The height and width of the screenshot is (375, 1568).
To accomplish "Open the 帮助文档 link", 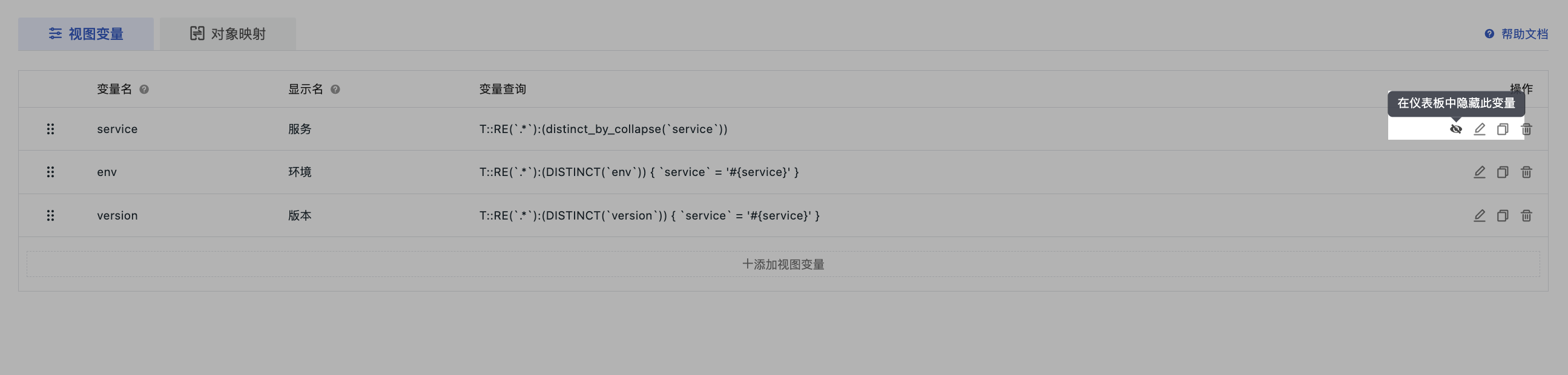I will pyautogui.click(x=1516, y=34).
